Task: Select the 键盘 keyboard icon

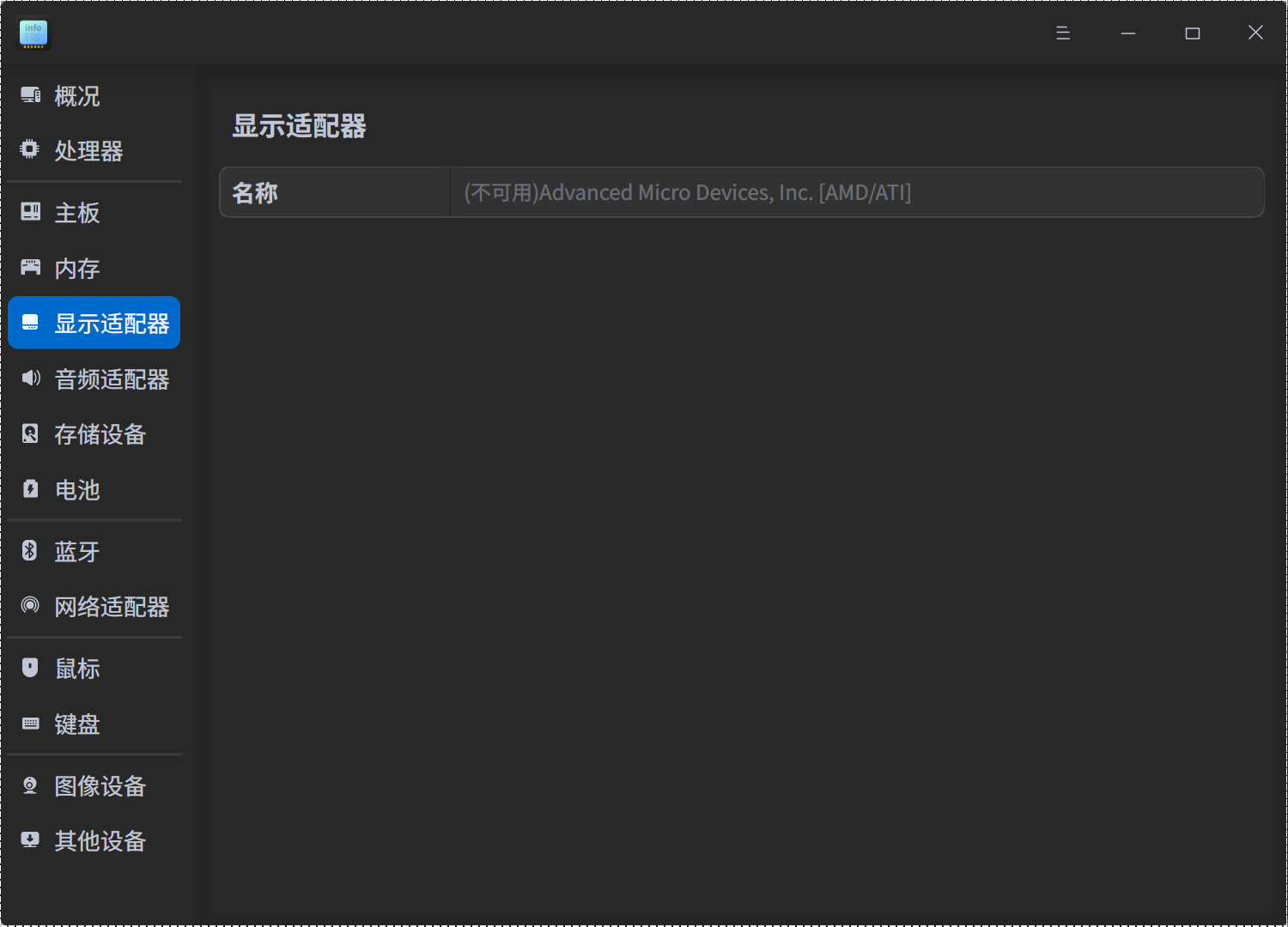Action: (31, 724)
